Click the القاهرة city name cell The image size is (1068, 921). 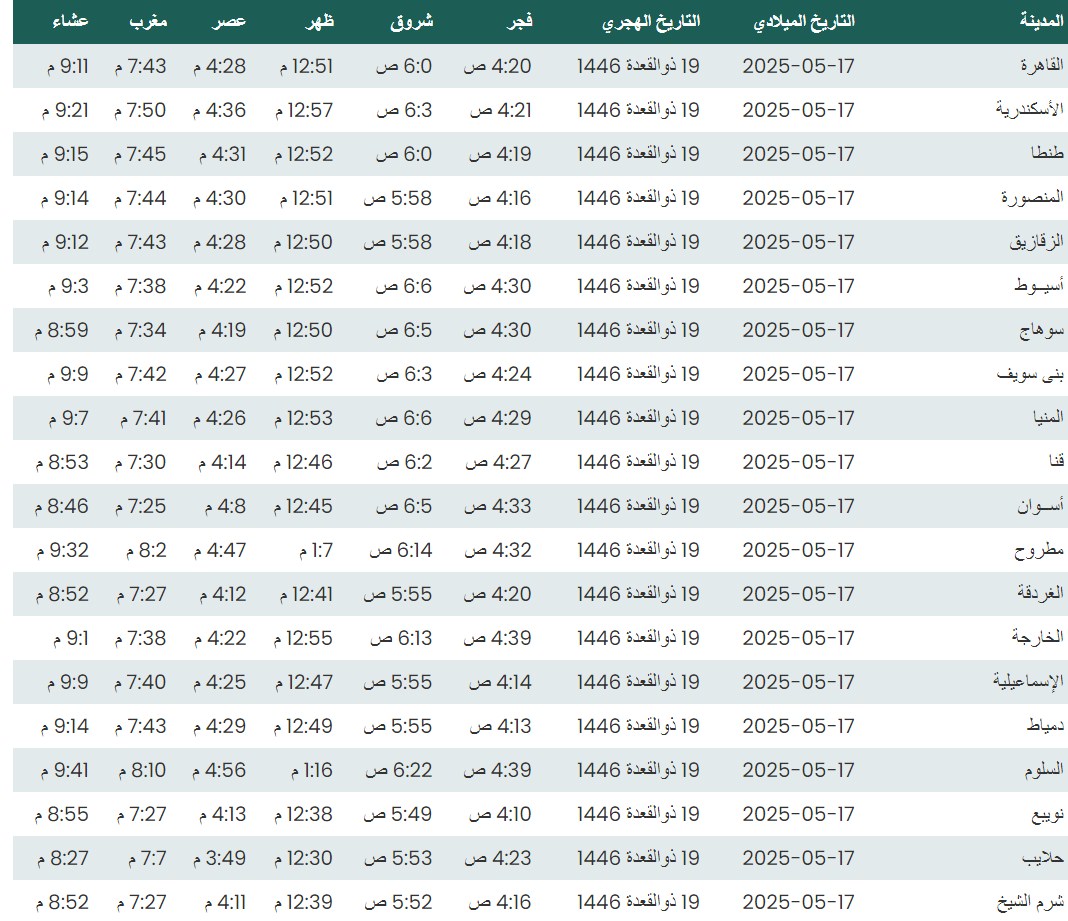pos(1042,66)
